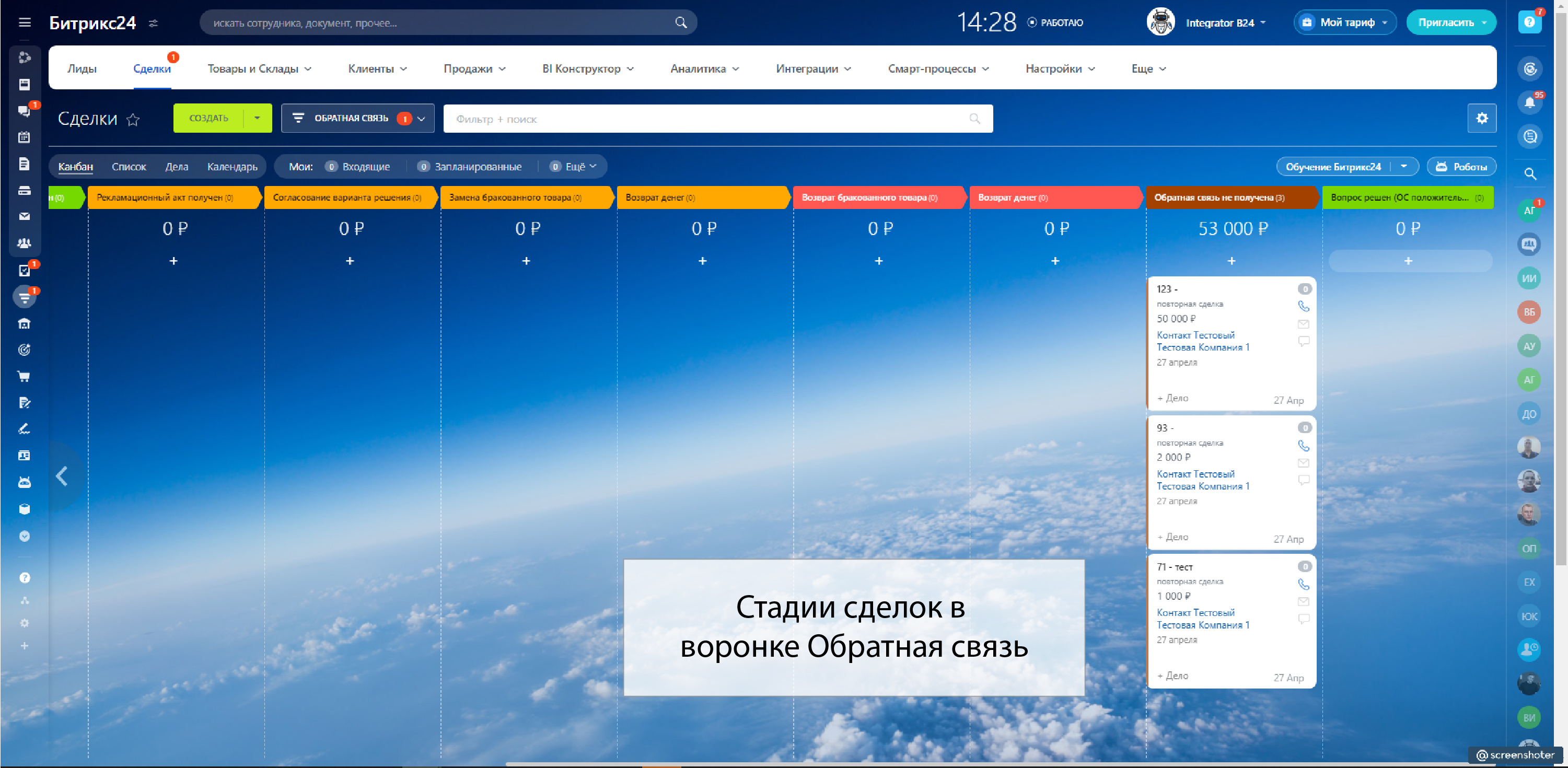1568x768 pixels.
Task: Click comment icon on deal 71 card
Action: tap(1303, 619)
